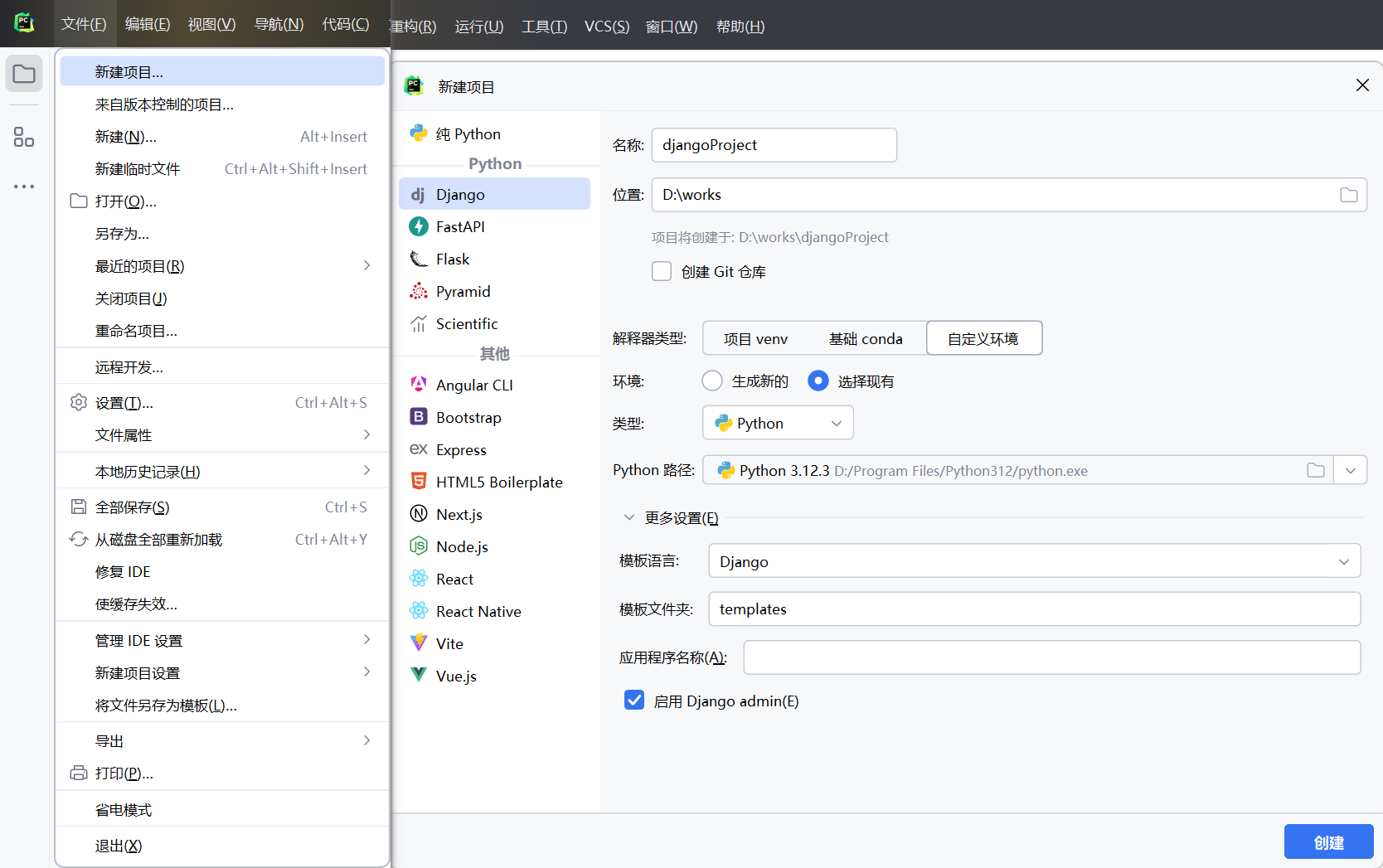The image size is (1383, 868).
Task: Open the 运行 menu
Action: [x=479, y=27]
